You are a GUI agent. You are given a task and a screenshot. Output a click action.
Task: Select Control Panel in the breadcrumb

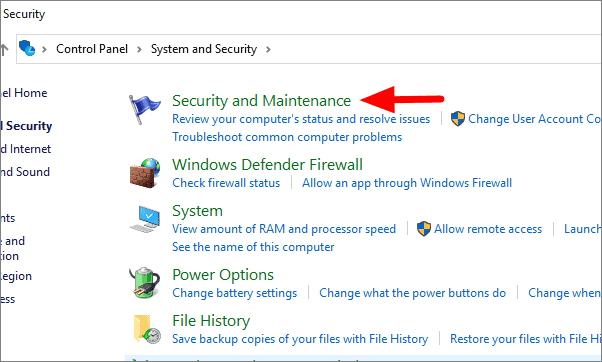click(92, 49)
